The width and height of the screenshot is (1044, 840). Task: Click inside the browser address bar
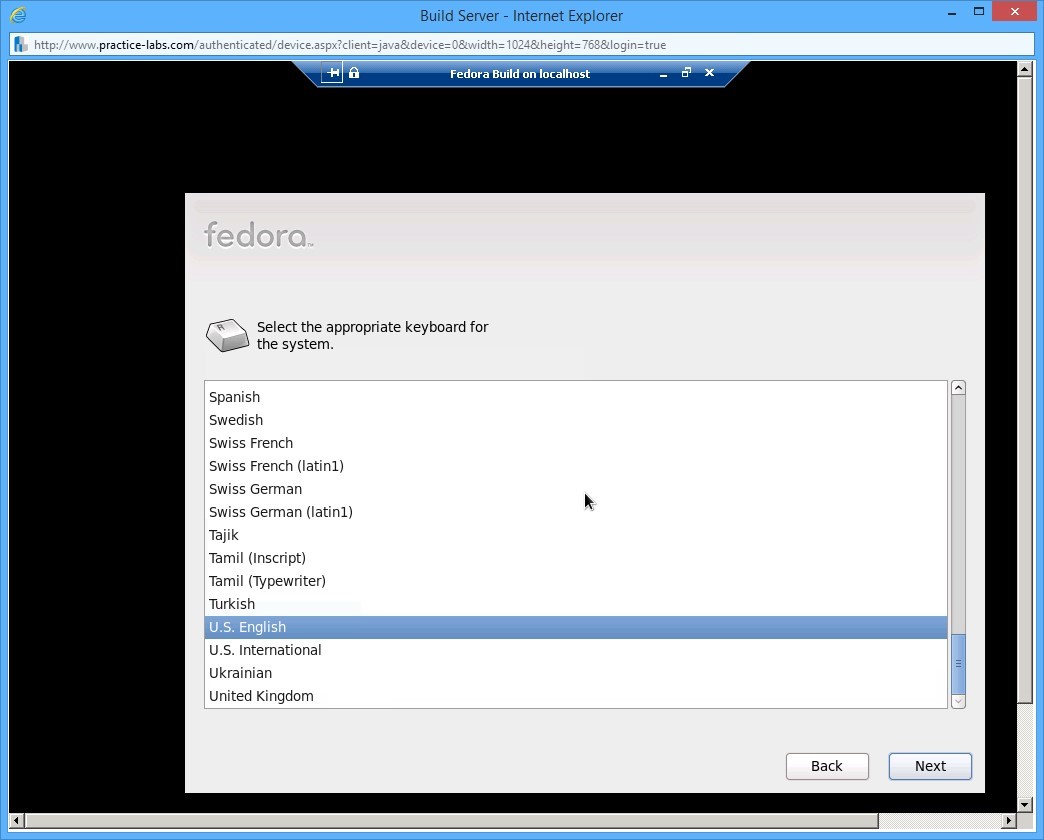(x=400, y=44)
